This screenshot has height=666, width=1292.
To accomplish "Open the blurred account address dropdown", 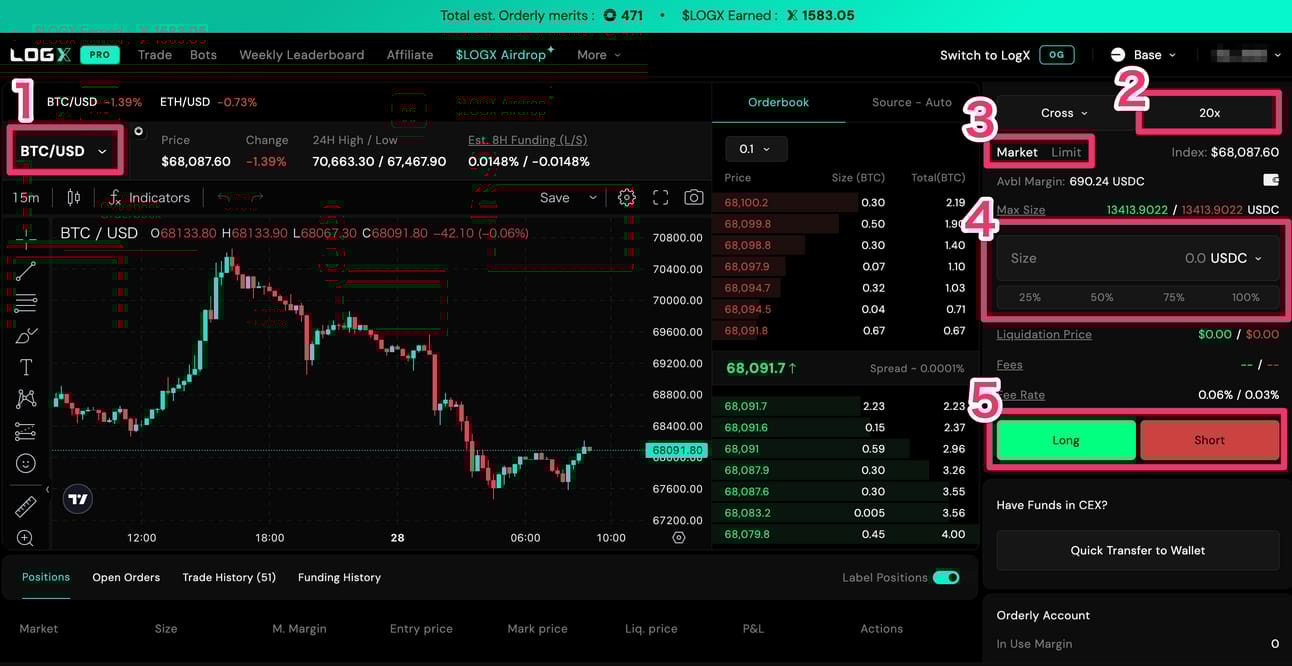I will [1245, 55].
